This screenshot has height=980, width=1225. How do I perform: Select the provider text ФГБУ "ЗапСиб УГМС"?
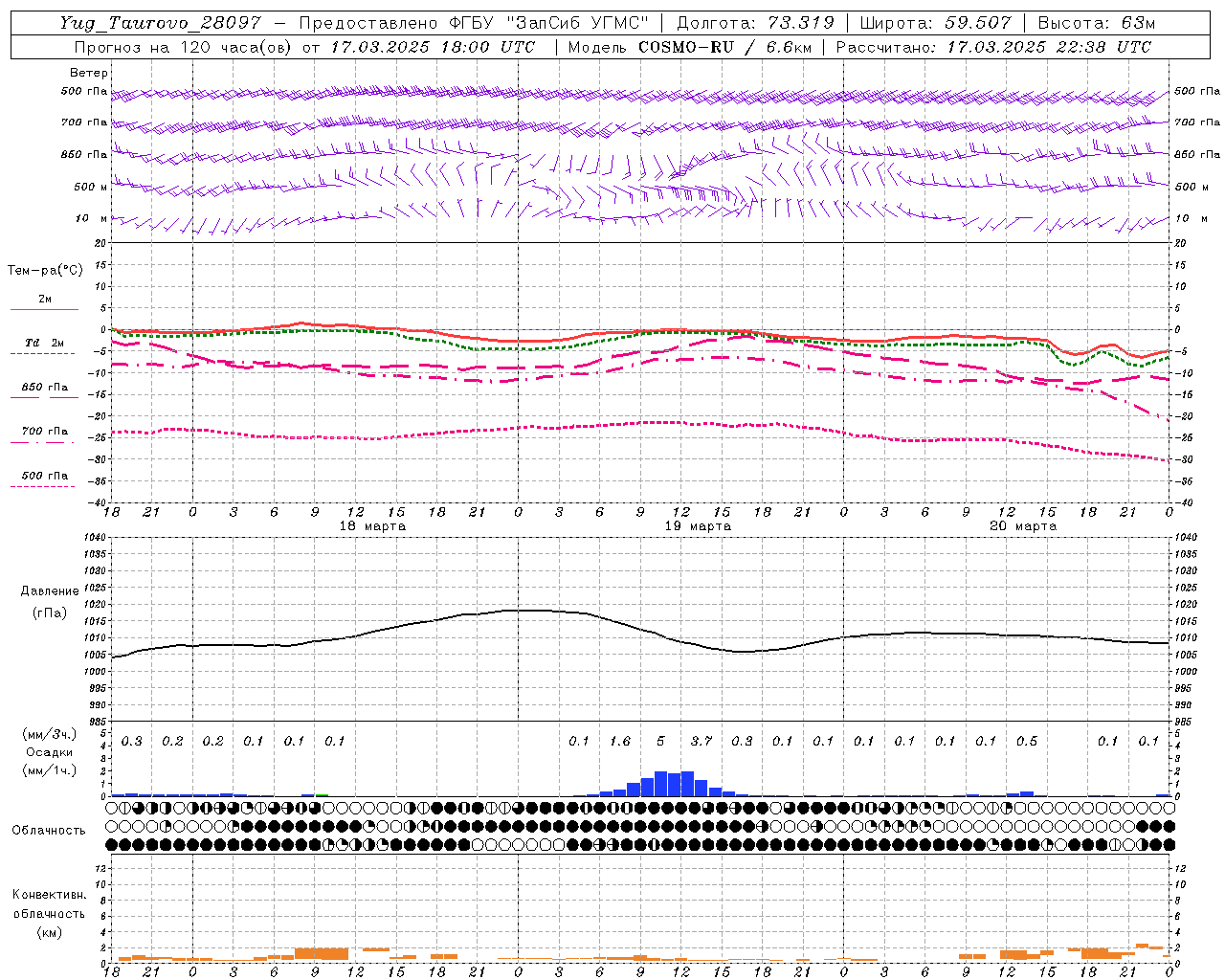click(x=548, y=23)
